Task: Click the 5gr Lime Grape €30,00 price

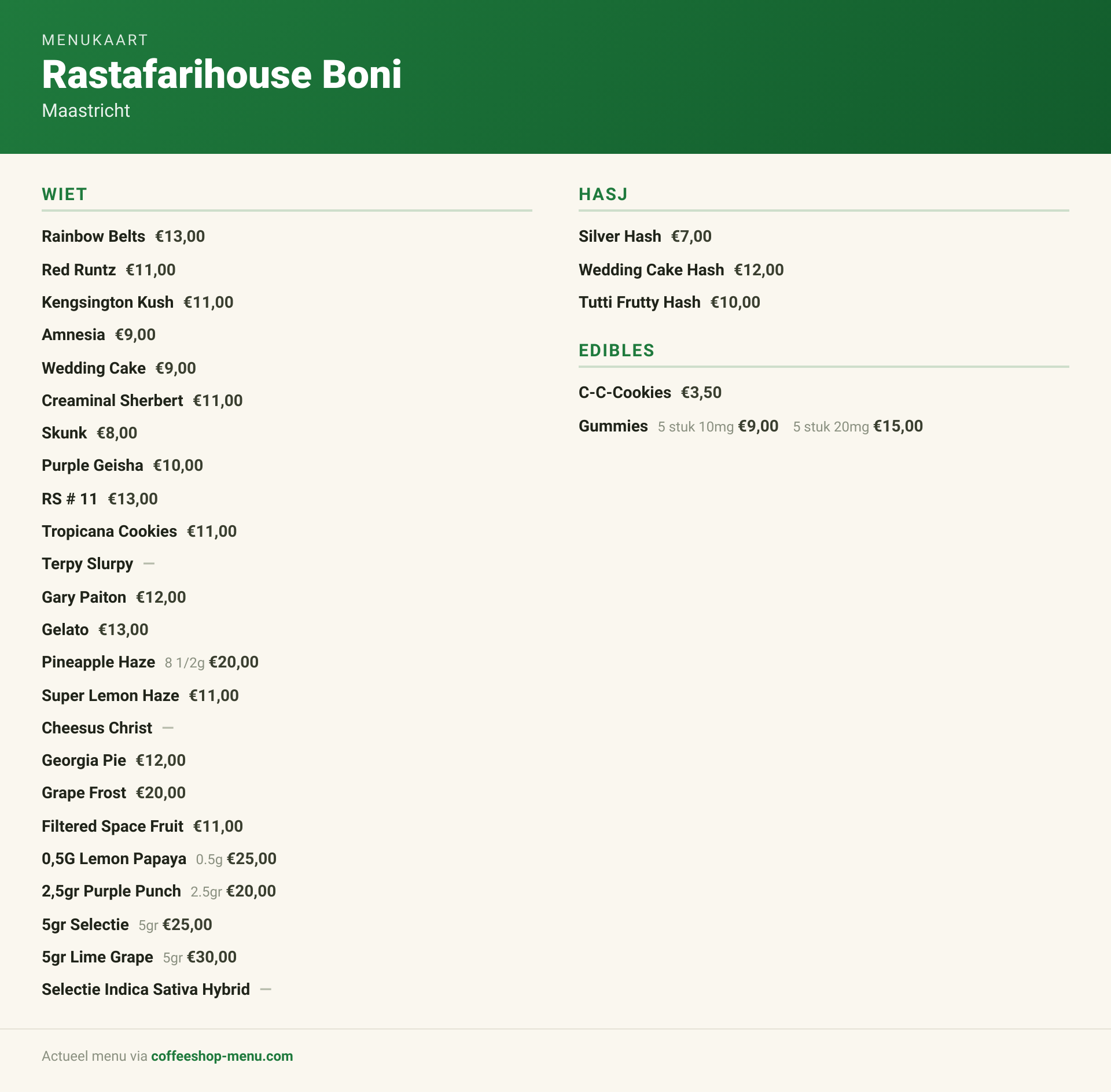Action: tap(212, 957)
